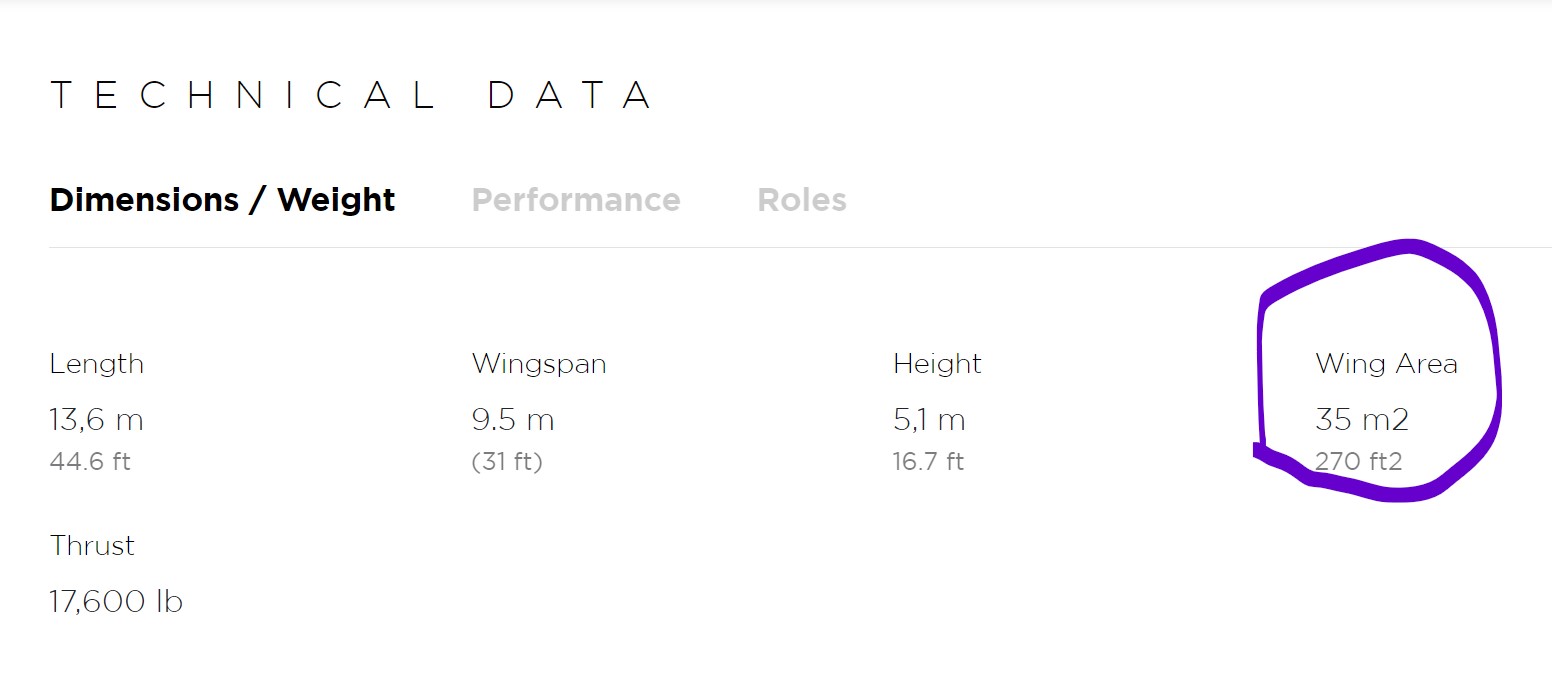Viewport: 1552px width, 678px height.
Task: Select the 5,1 m height value
Action: [x=929, y=420]
